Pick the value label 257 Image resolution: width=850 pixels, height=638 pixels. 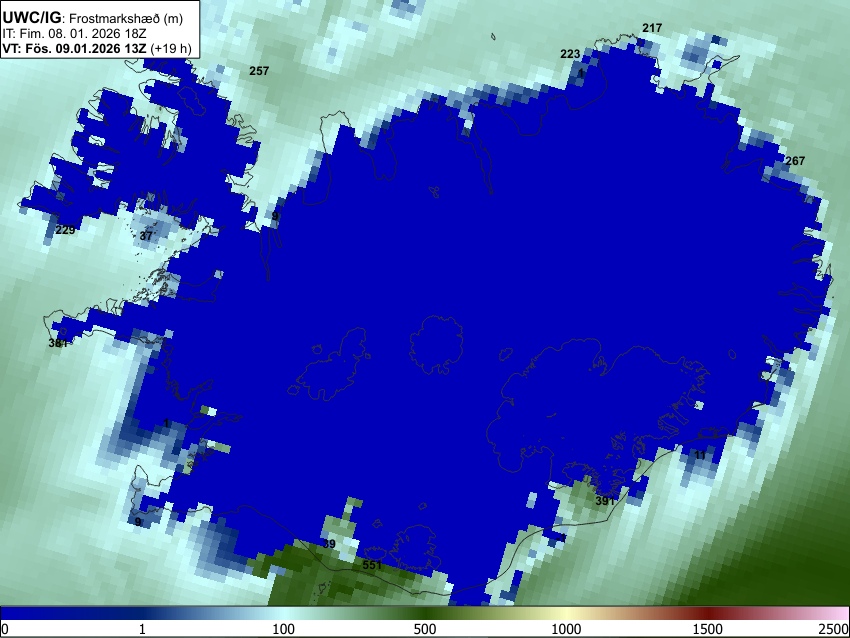pos(259,70)
